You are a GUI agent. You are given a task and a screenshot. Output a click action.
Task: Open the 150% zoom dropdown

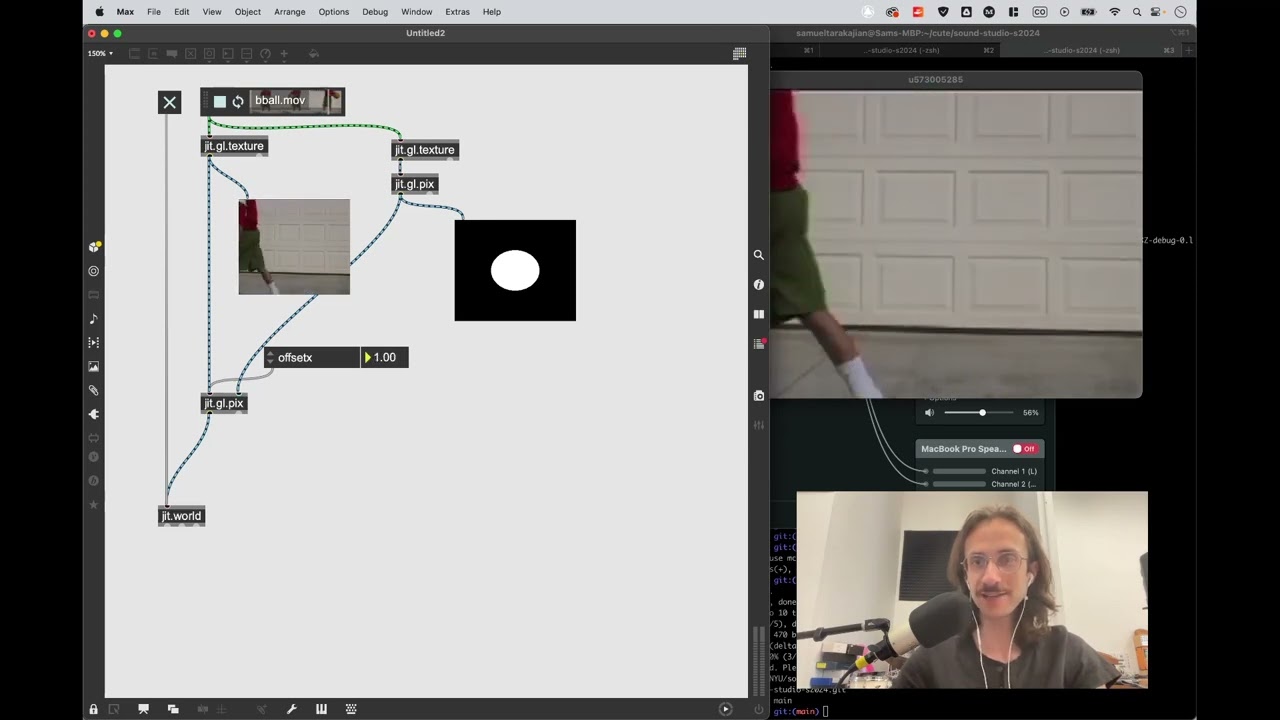click(x=100, y=53)
